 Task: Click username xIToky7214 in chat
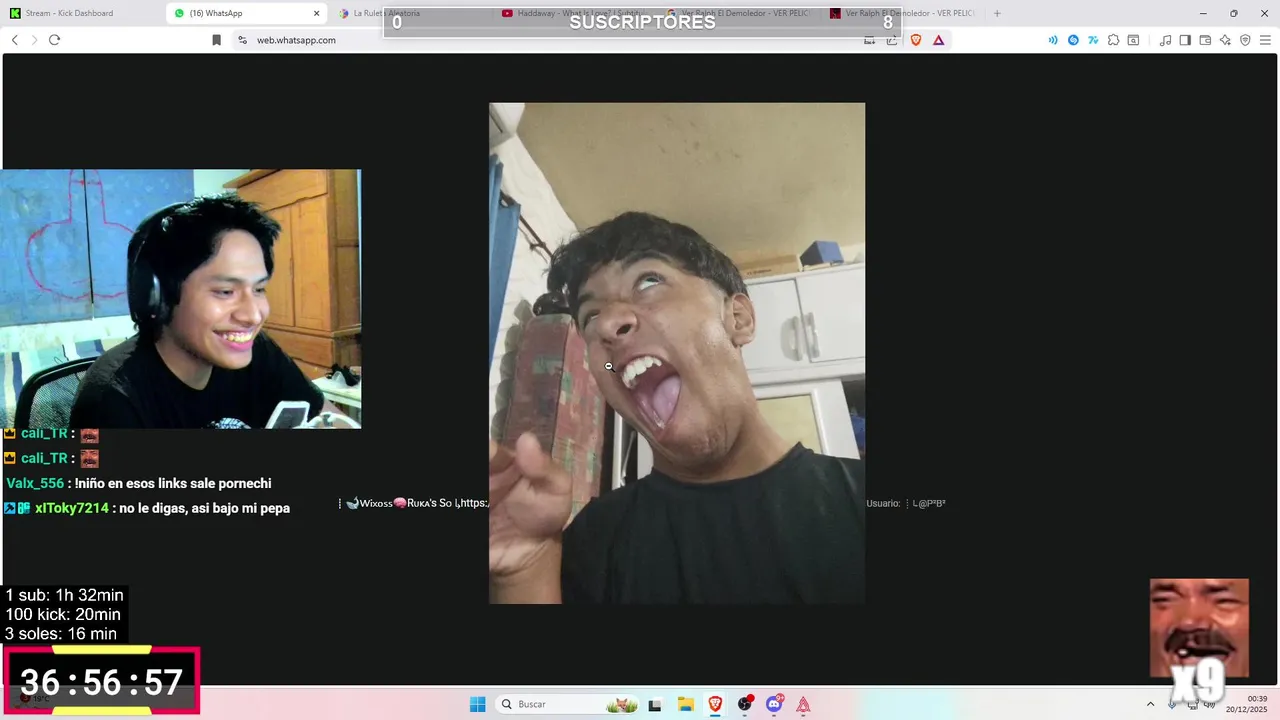pos(72,508)
